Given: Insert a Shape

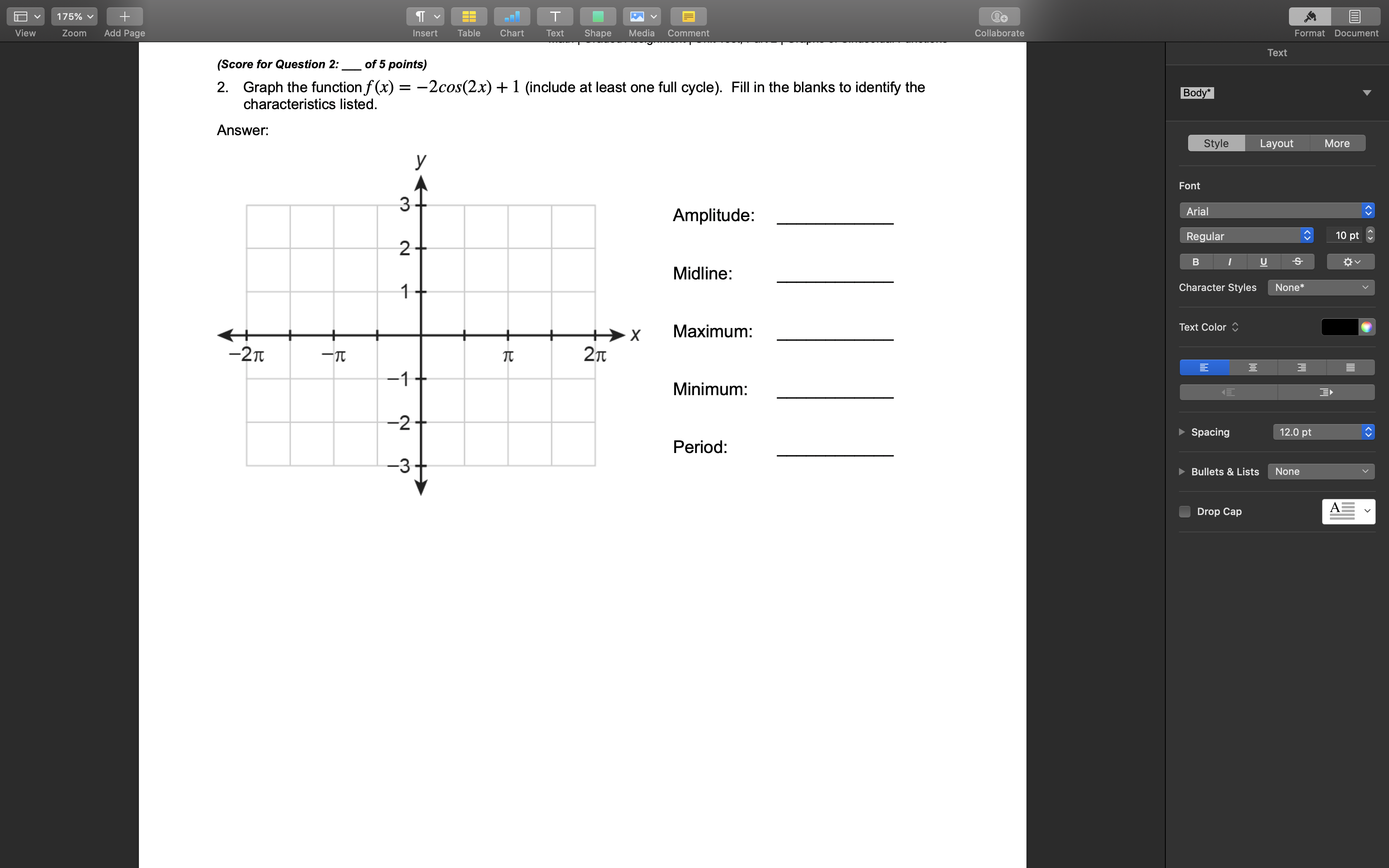Looking at the screenshot, I should [x=597, y=17].
